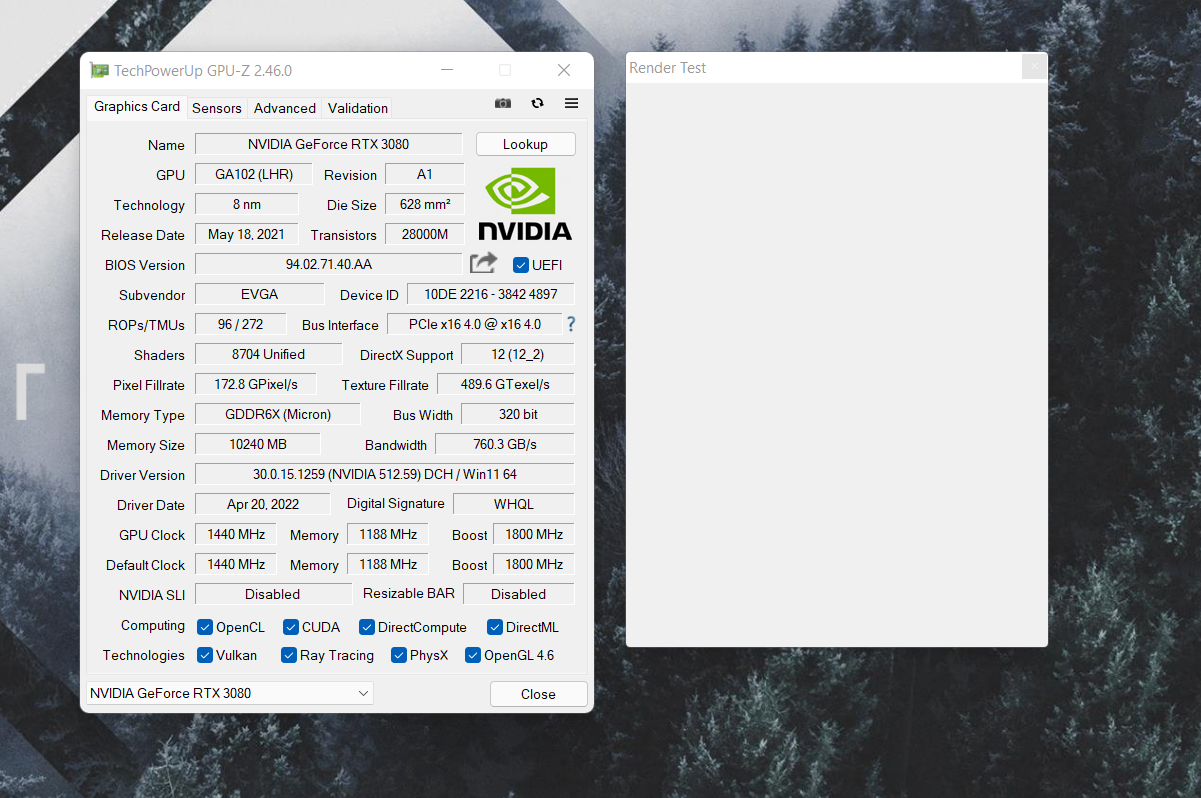Click the Technology field 8 nm
The image size is (1201, 798).
[247, 204]
